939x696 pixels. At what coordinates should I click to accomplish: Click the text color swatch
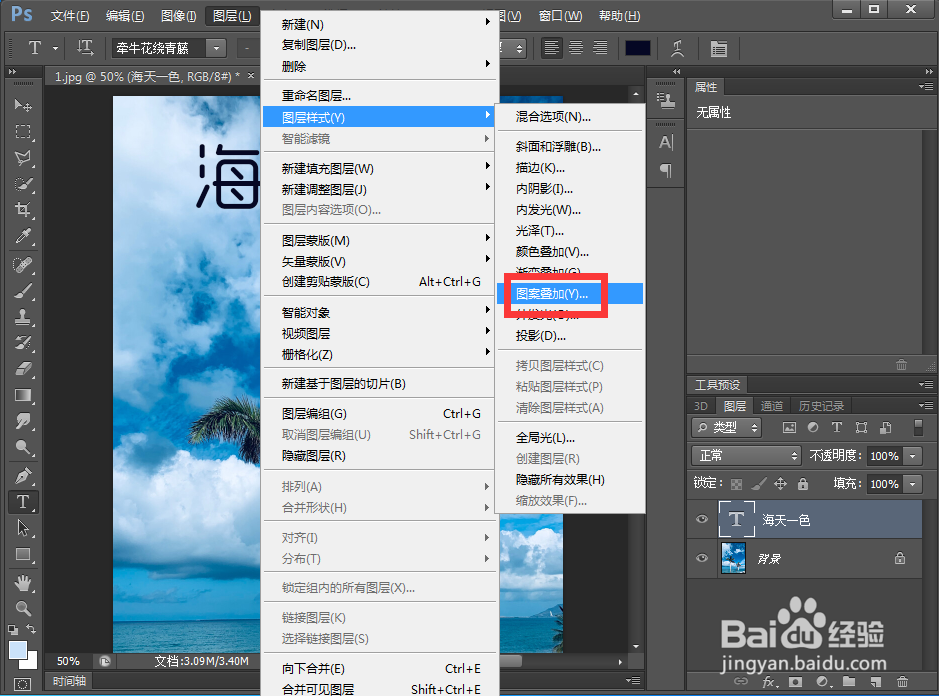coord(637,47)
